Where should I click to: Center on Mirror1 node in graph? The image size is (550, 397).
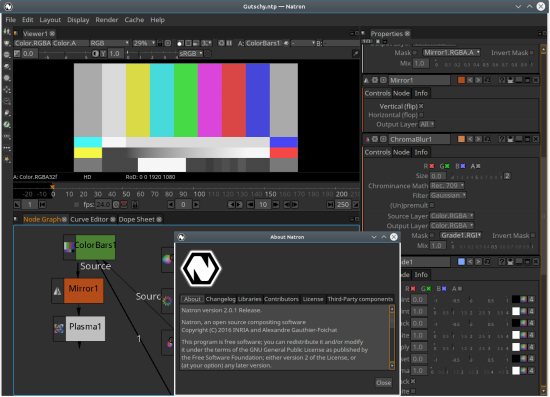(383, 80)
